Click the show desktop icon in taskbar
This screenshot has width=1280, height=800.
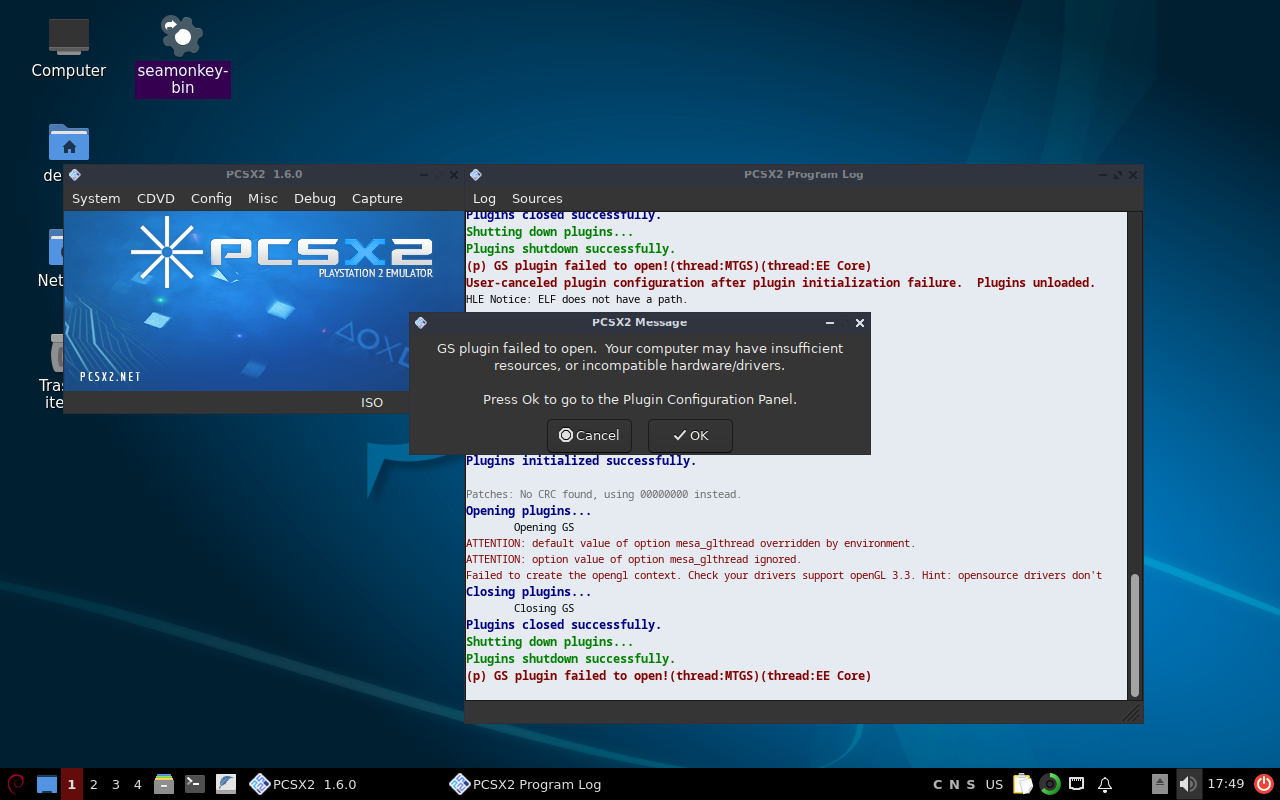pos(46,784)
